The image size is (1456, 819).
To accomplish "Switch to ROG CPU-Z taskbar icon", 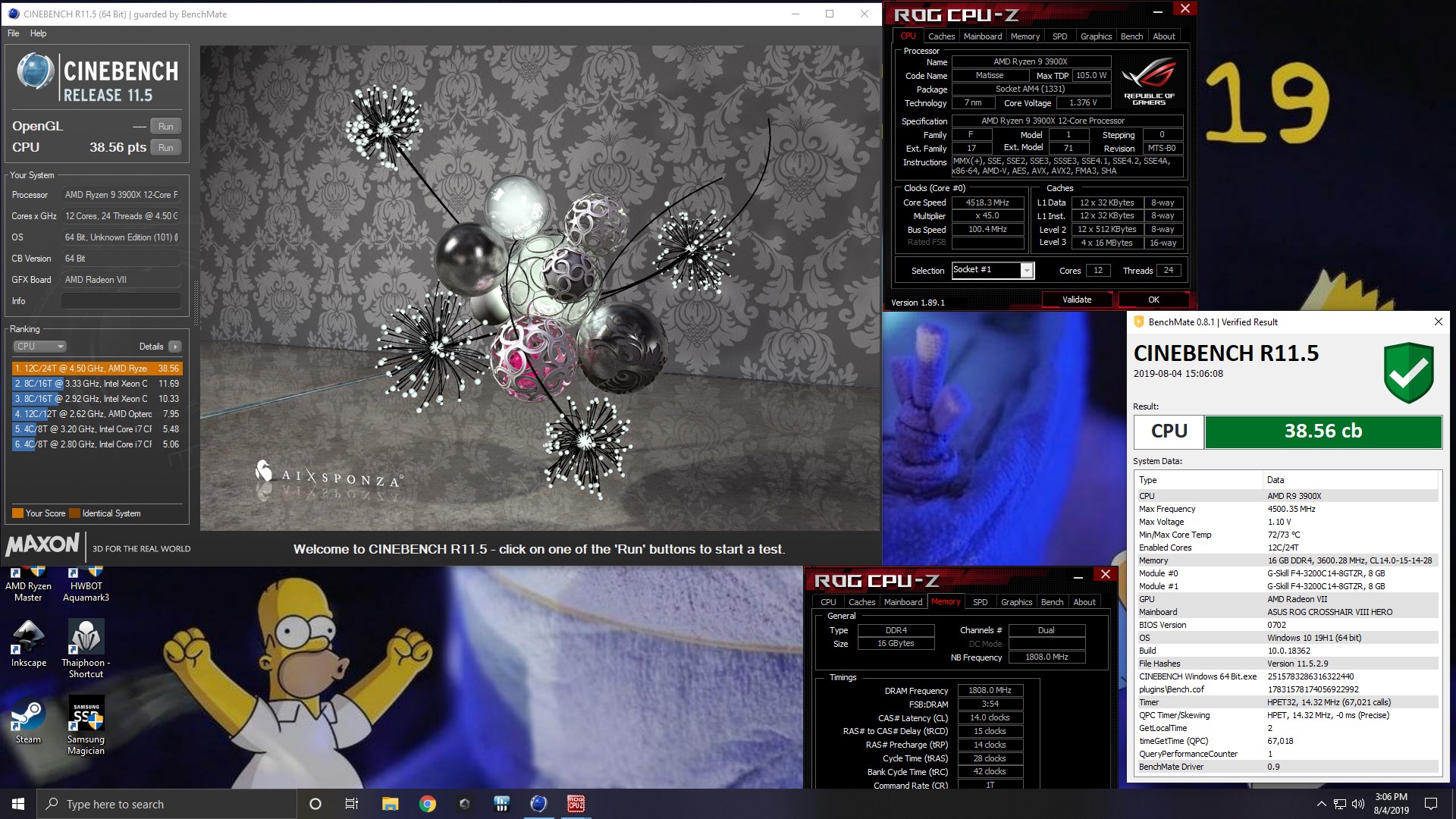I will [576, 804].
